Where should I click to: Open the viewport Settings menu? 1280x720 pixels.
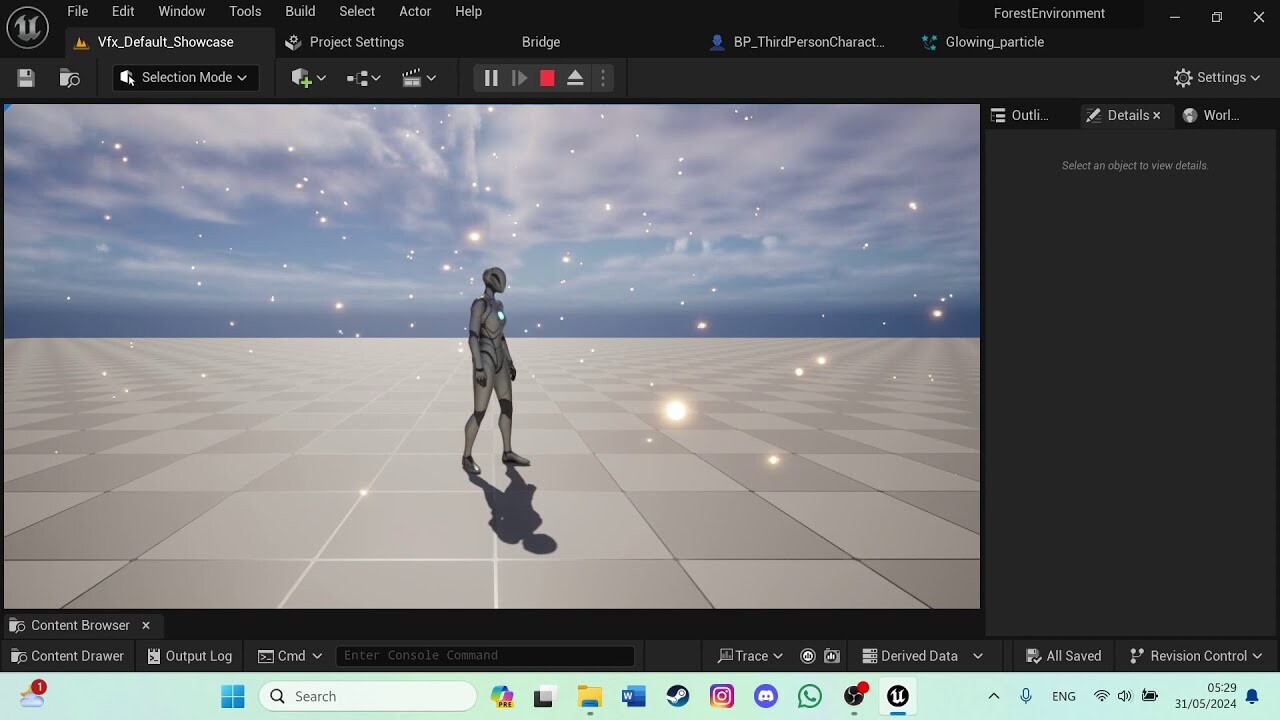pos(1217,77)
